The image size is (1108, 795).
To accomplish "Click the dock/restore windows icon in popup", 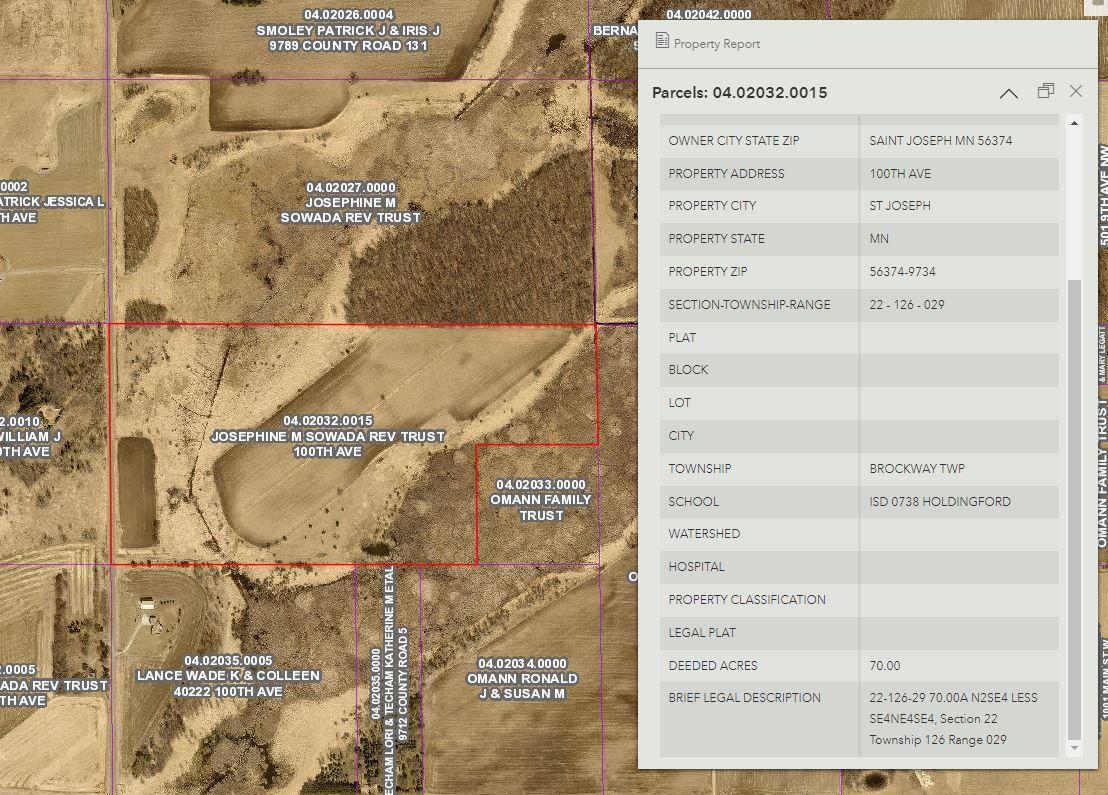I will (x=1045, y=91).
